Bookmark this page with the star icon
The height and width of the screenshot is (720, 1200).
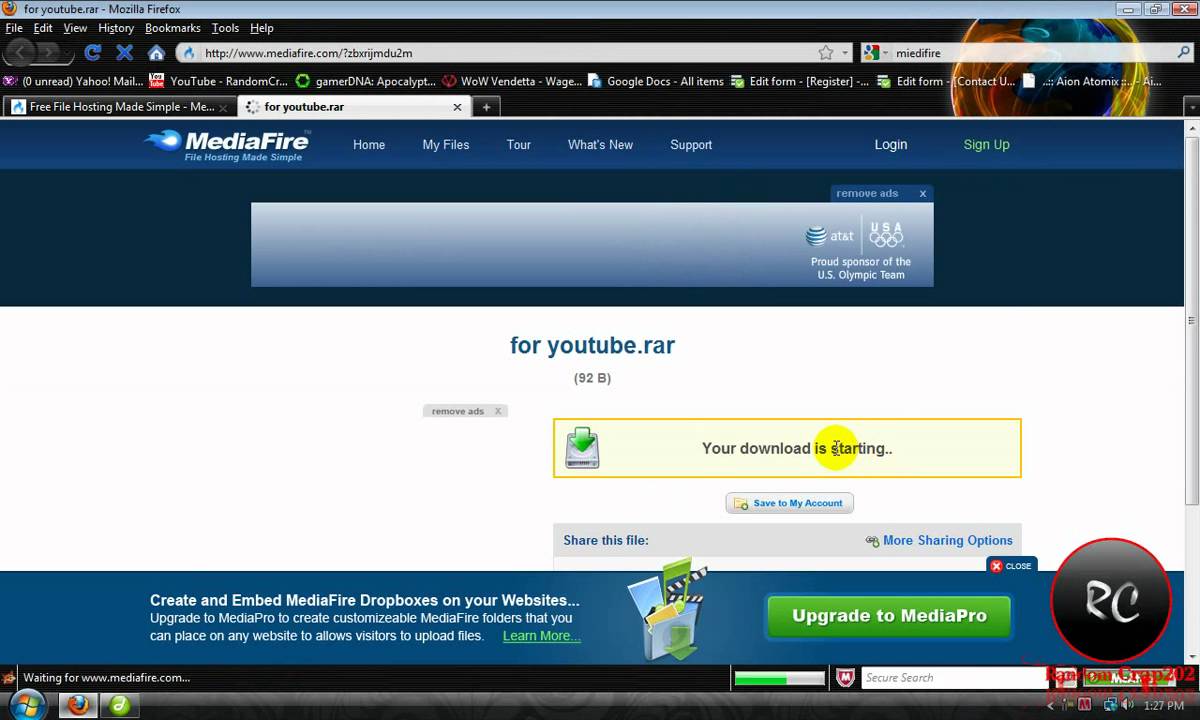(826, 53)
